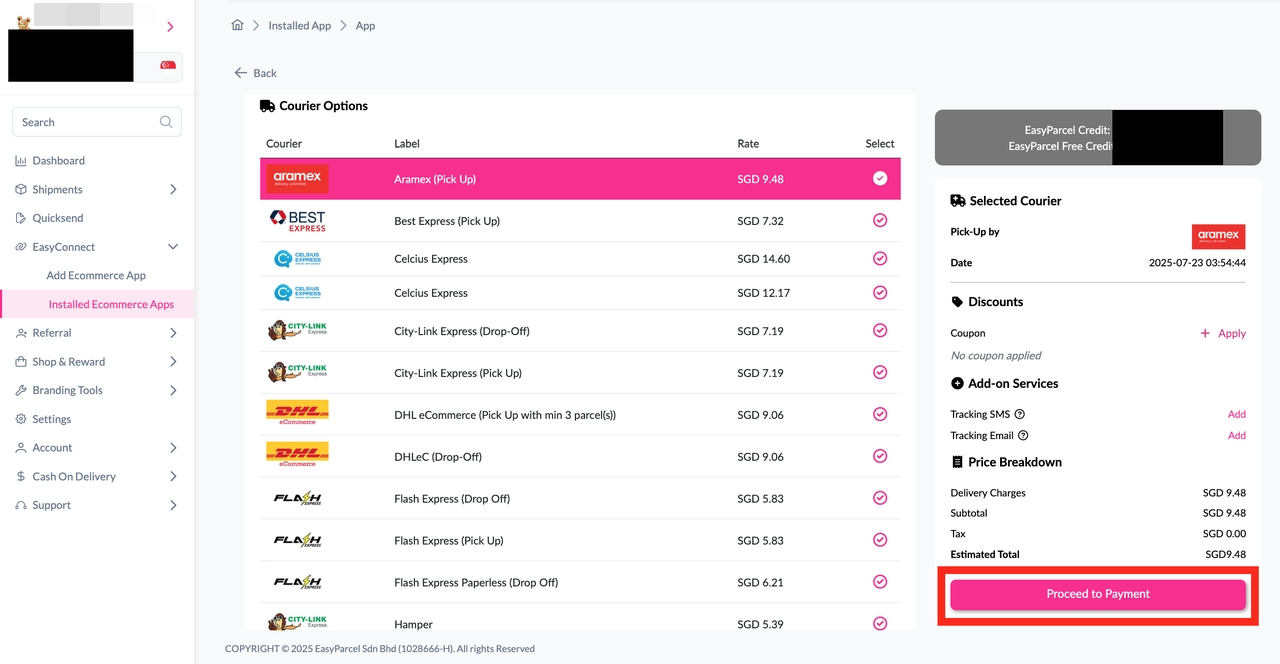Open the Support section icon
The image size is (1280, 664).
(20, 505)
